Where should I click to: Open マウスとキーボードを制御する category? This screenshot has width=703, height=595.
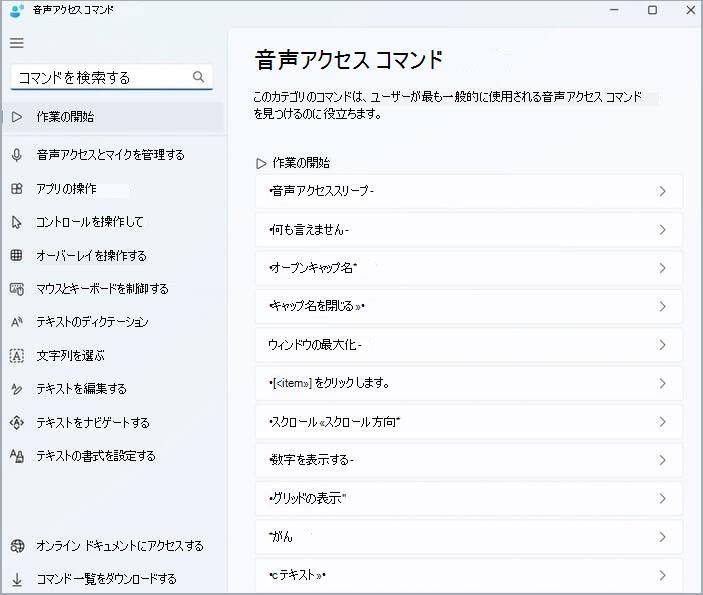point(113,289)
